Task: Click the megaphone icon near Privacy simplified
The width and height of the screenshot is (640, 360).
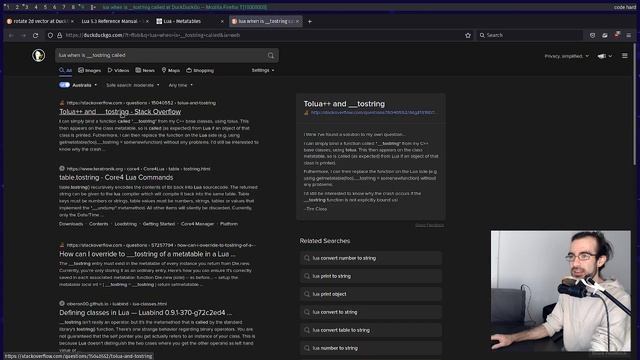Action: click(602, 56)
